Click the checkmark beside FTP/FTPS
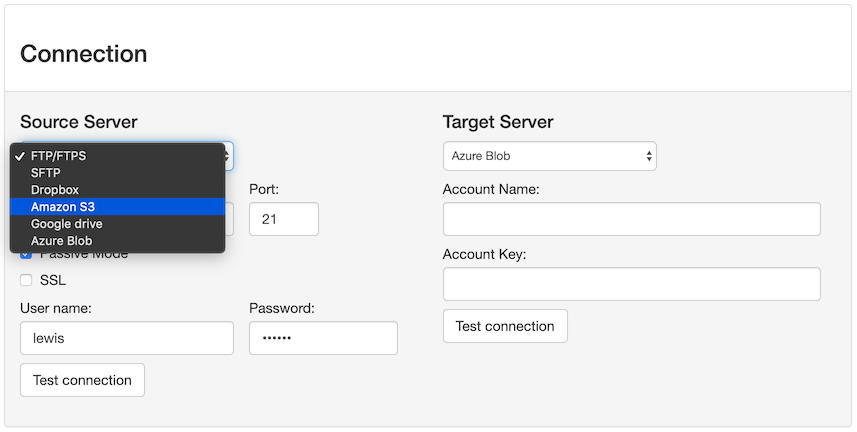The image size is (857, 432). [x=20, y=156]
